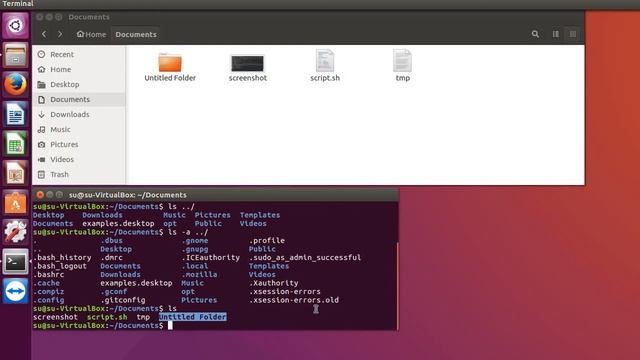Click '.ICEauthority' in the terminal listing
640x360 pixels.
pyautogui.click(x=211, y=258)
